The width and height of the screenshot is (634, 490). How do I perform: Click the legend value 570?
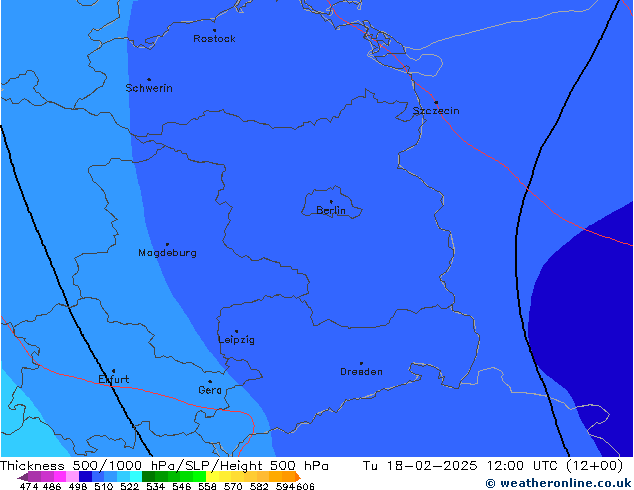233,486
